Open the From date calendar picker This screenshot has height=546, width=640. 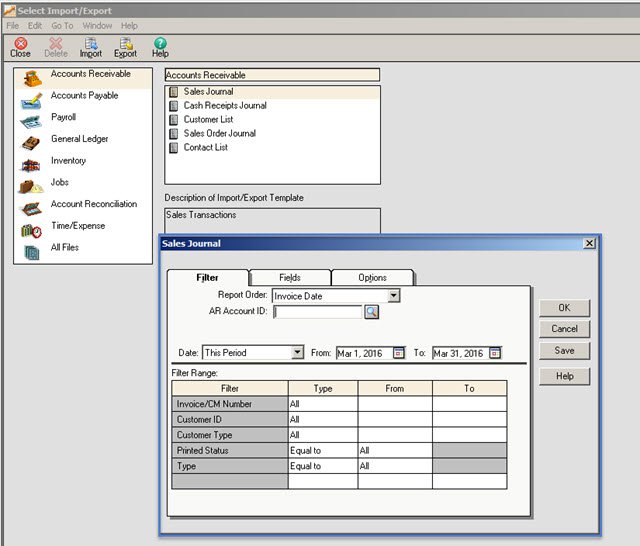pyautogui.click(x=399, y=353)
